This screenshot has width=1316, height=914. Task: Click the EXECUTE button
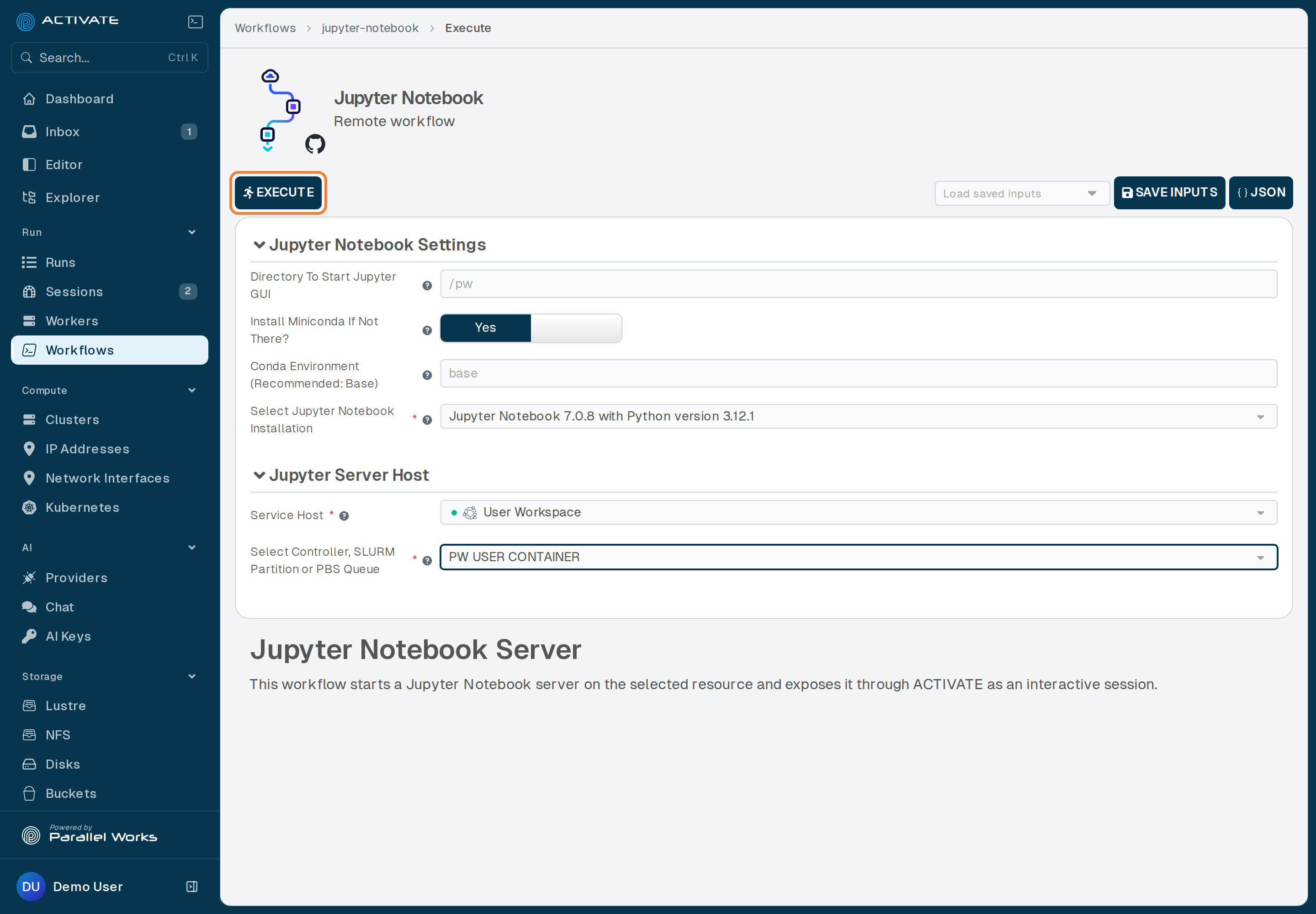278,192
